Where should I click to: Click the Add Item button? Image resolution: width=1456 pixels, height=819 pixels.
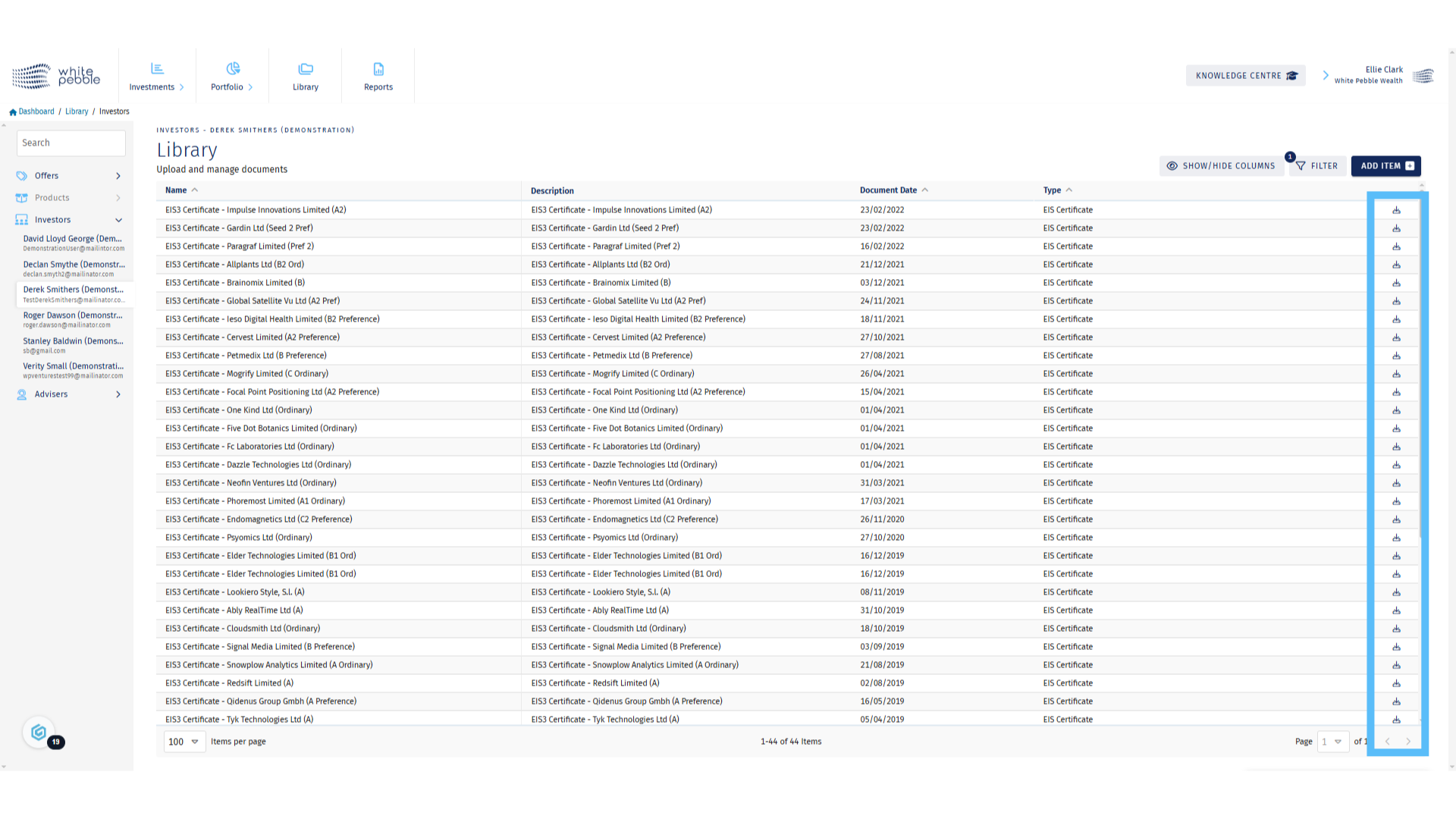(x=1385, y=166)
